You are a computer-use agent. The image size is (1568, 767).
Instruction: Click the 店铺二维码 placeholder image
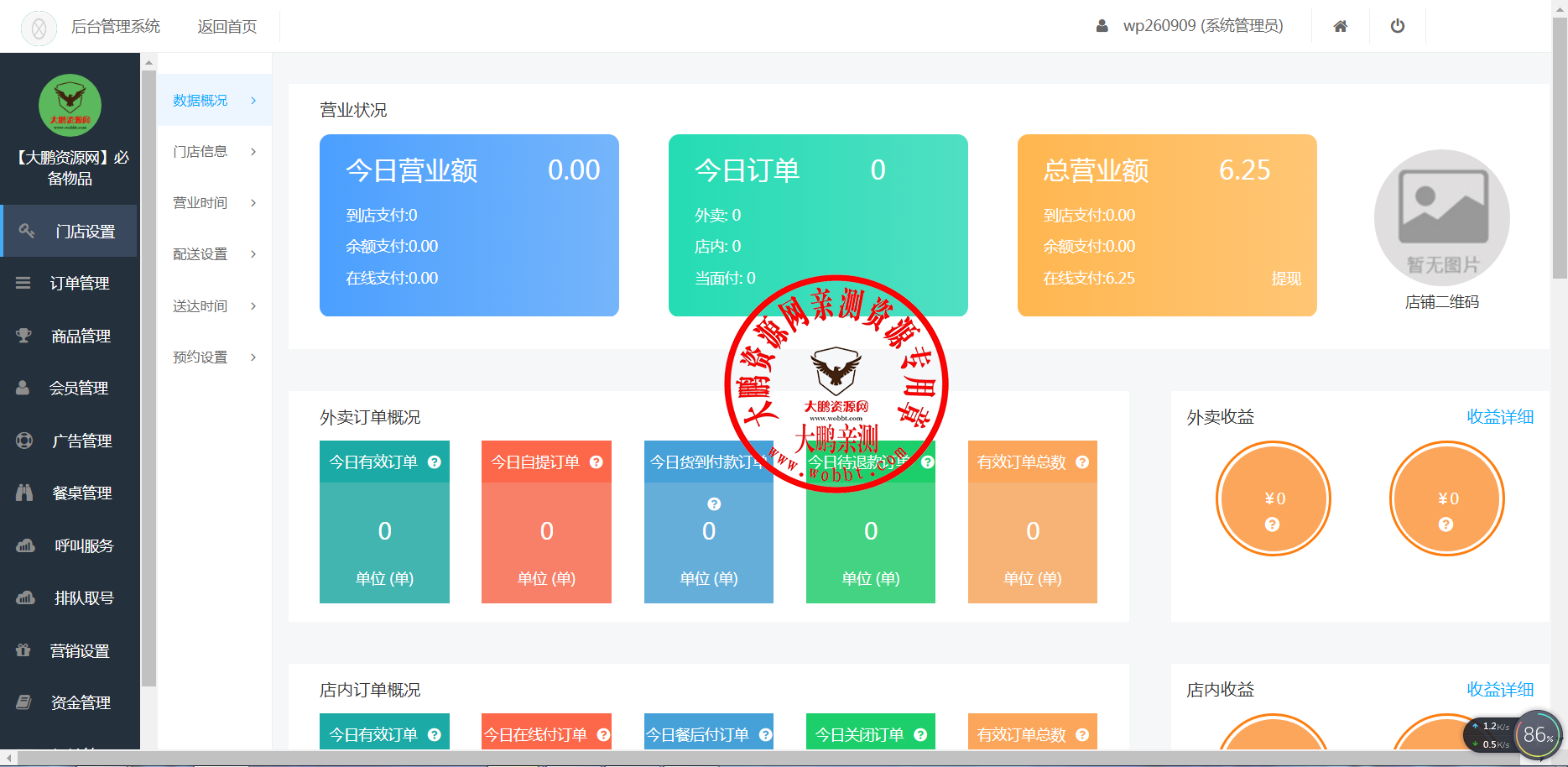[x=1440, y=217]
